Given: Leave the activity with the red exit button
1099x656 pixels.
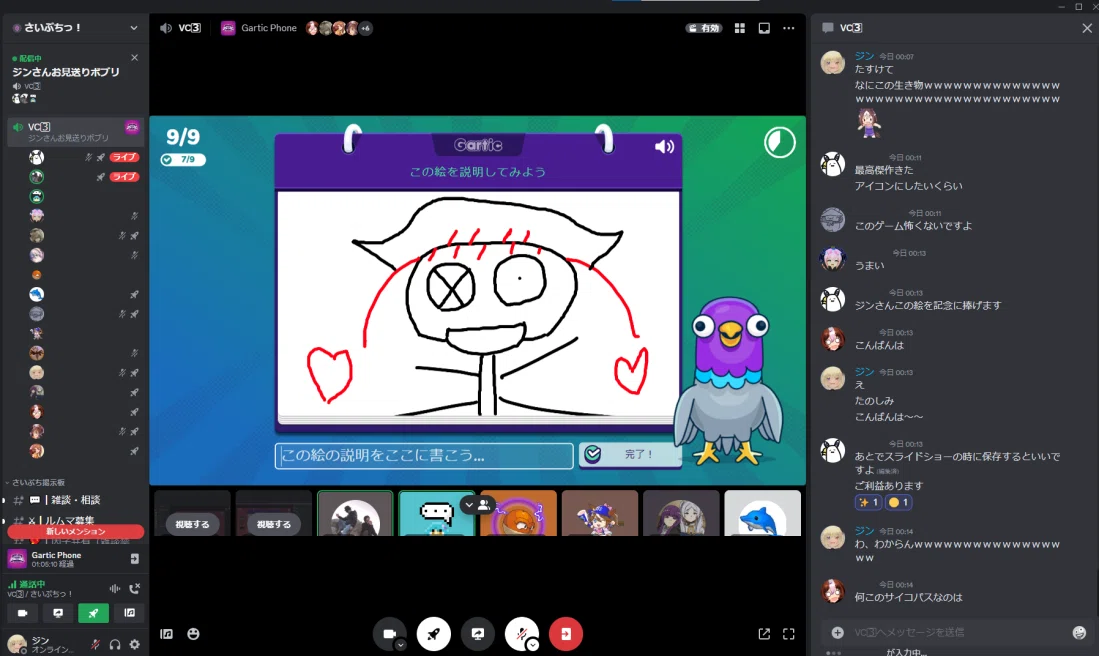Looking at the screenshot, I should [566, 634].
